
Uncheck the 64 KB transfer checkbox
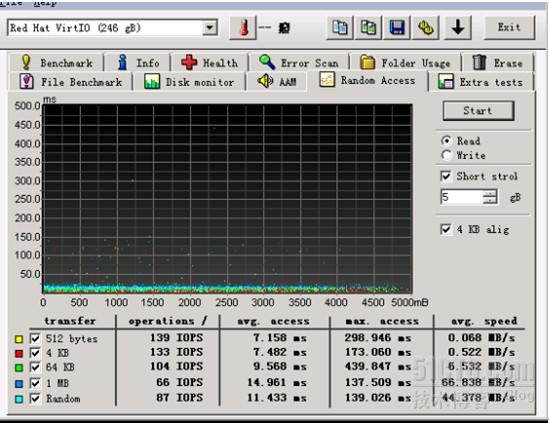point(35,368)
